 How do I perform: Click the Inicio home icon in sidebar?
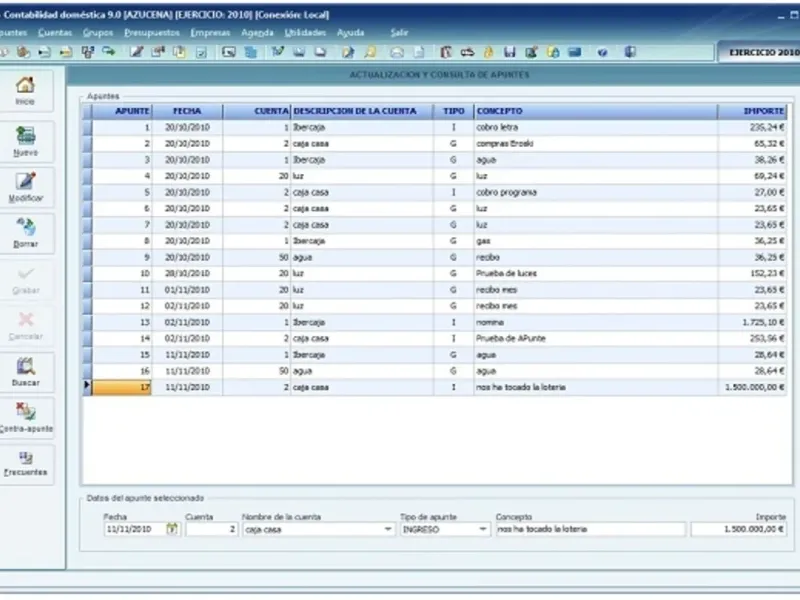26,91
